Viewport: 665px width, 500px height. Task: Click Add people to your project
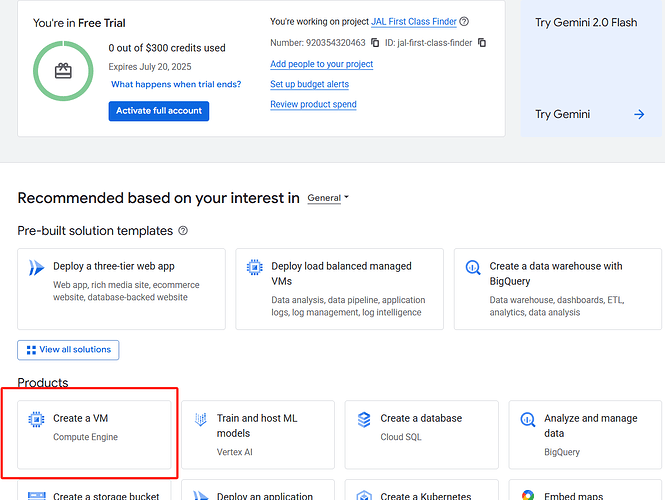pos(321,64)
